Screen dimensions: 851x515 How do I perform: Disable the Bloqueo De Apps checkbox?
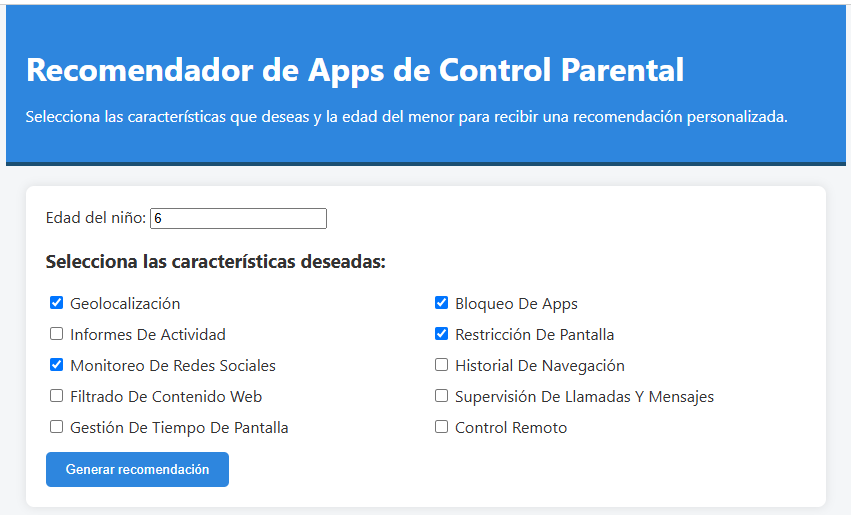click(x=441, y=303)
